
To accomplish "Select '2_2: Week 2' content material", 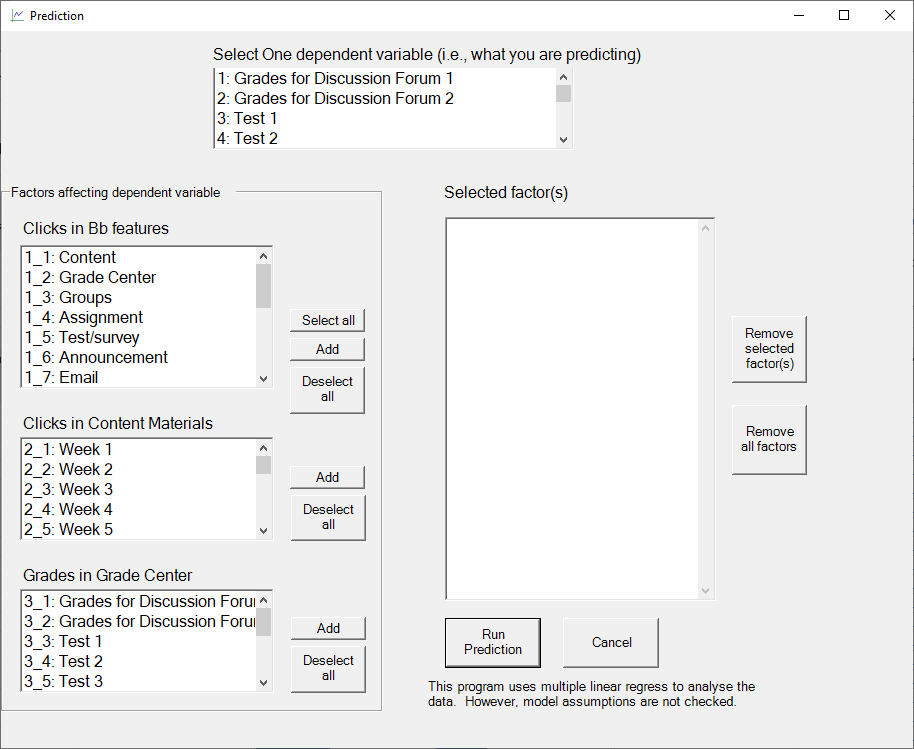I will tap(139, 469).
